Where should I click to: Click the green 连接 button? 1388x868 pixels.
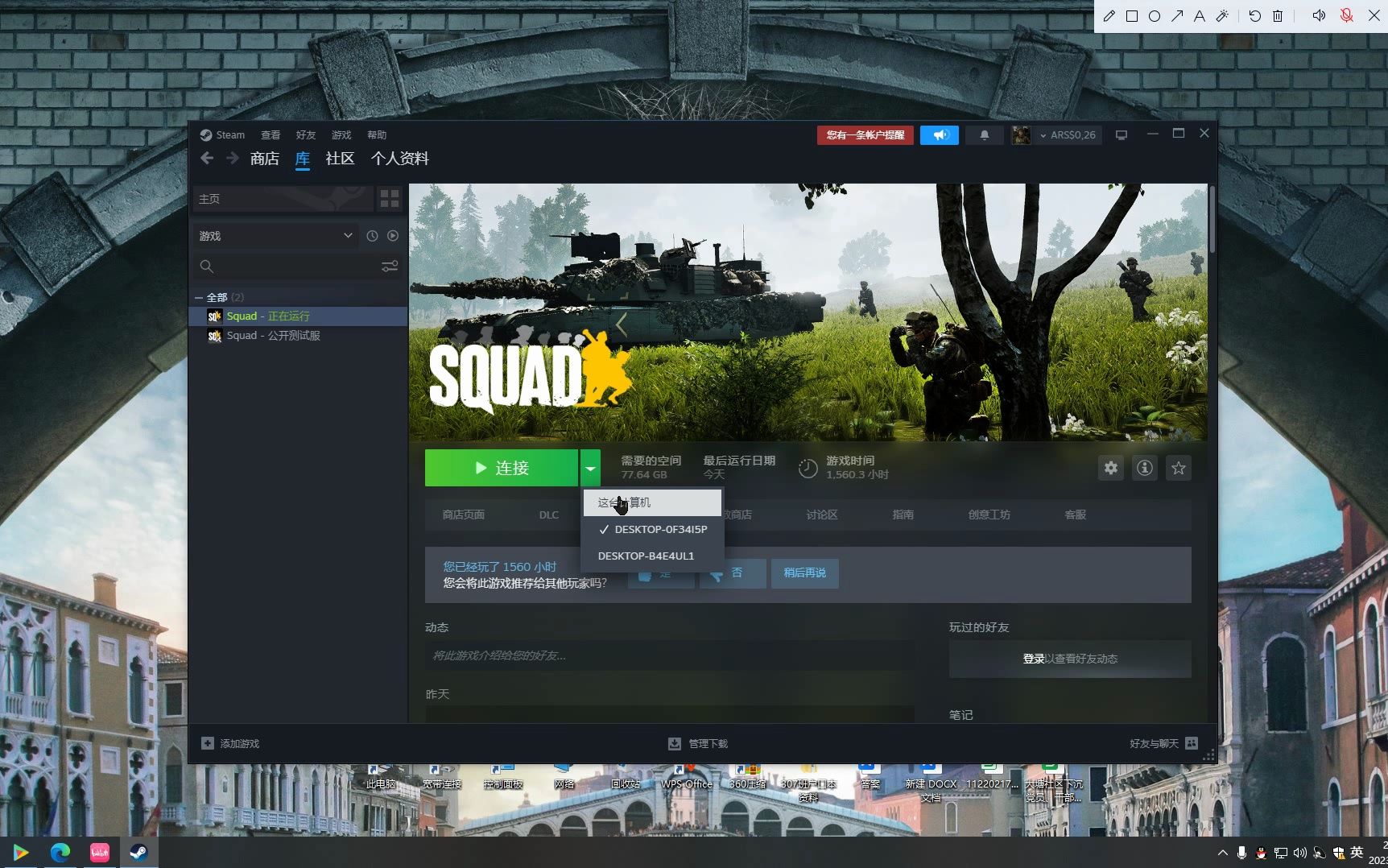tap(502, 468)
